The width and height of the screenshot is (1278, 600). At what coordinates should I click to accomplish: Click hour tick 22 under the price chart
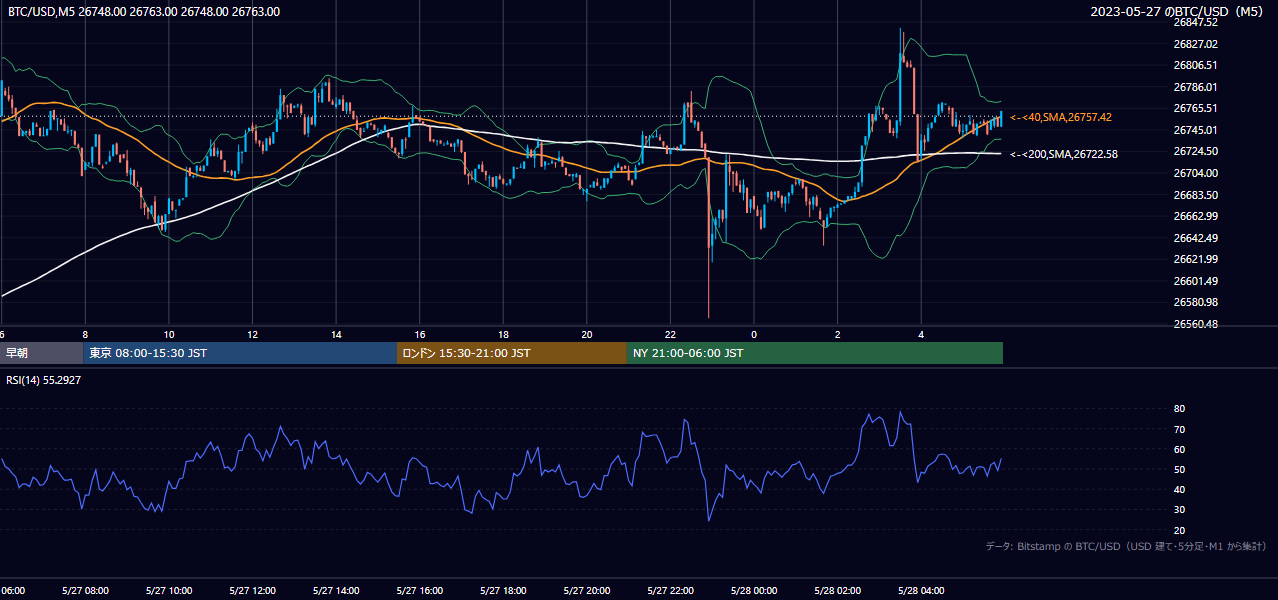pyautogui.click(x=670, y=334)
